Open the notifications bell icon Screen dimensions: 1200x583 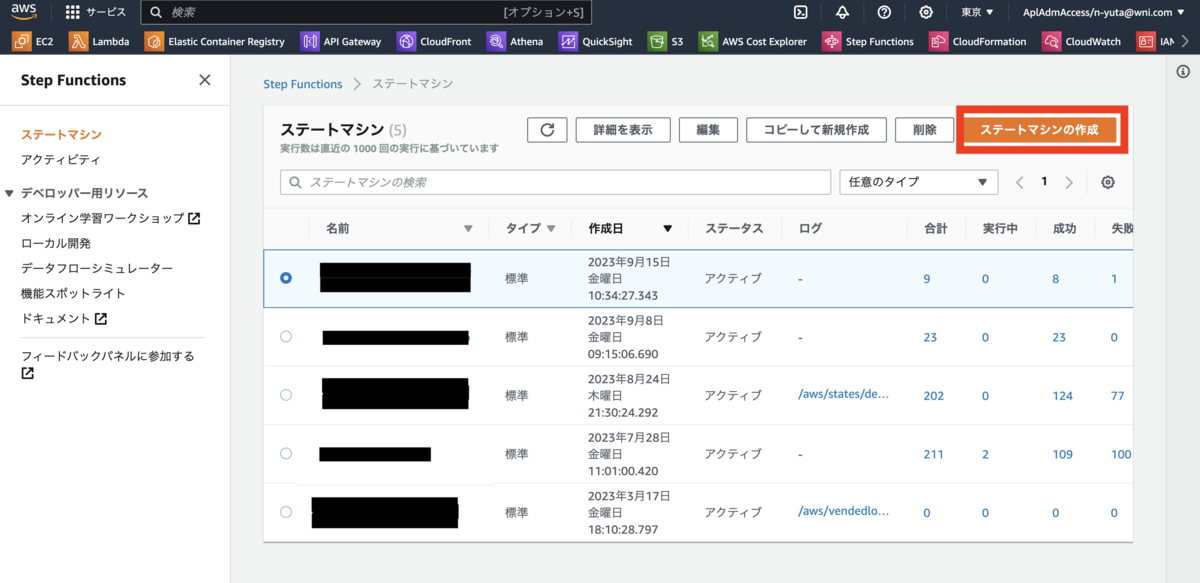click(x=842, y=12)
